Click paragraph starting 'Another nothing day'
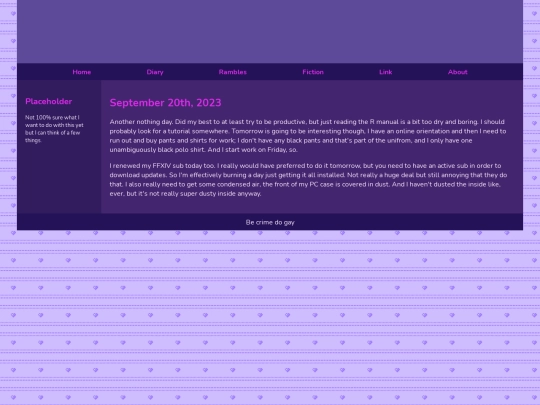Screen dimensions: 540x405 [308, 136]
